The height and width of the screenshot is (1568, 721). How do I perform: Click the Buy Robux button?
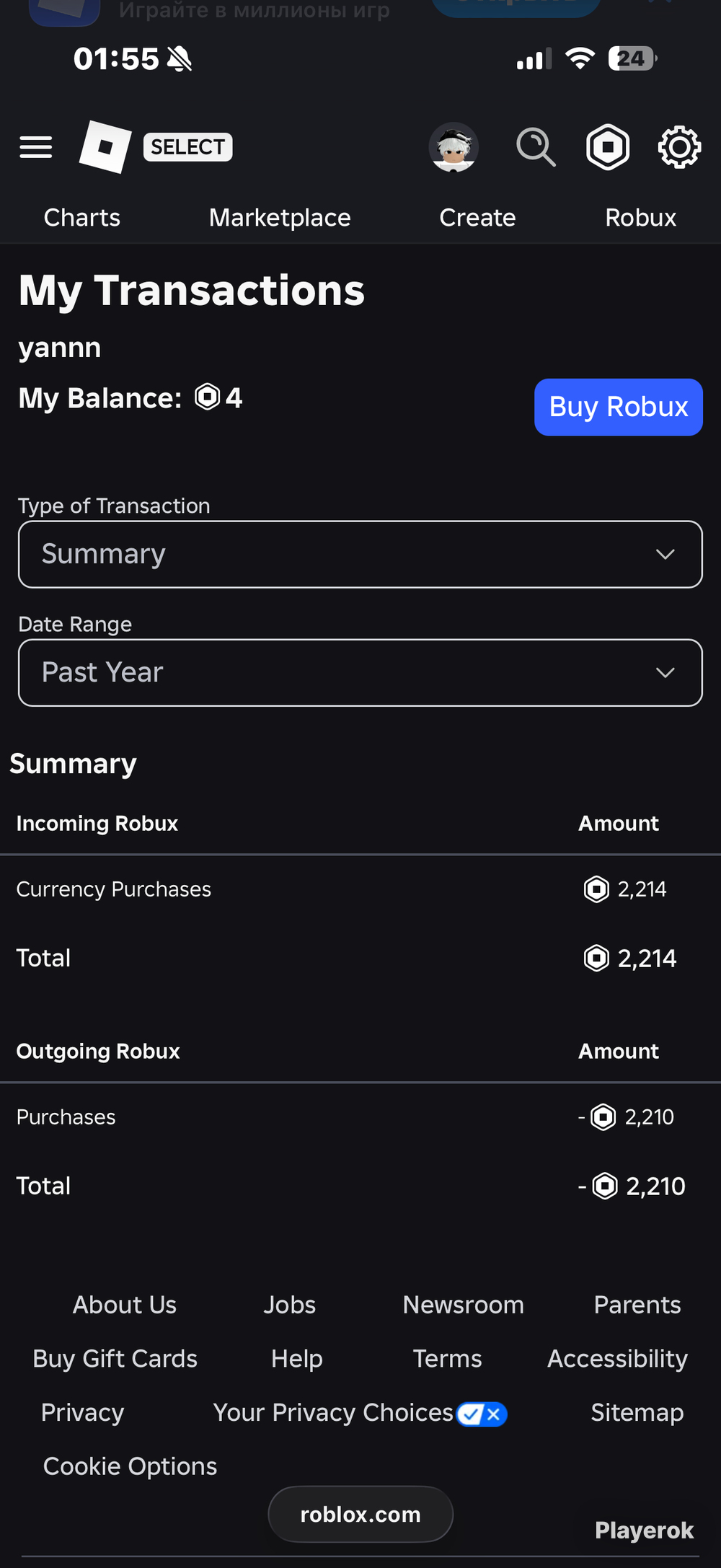pyautogui.click(x=619, y=407)
